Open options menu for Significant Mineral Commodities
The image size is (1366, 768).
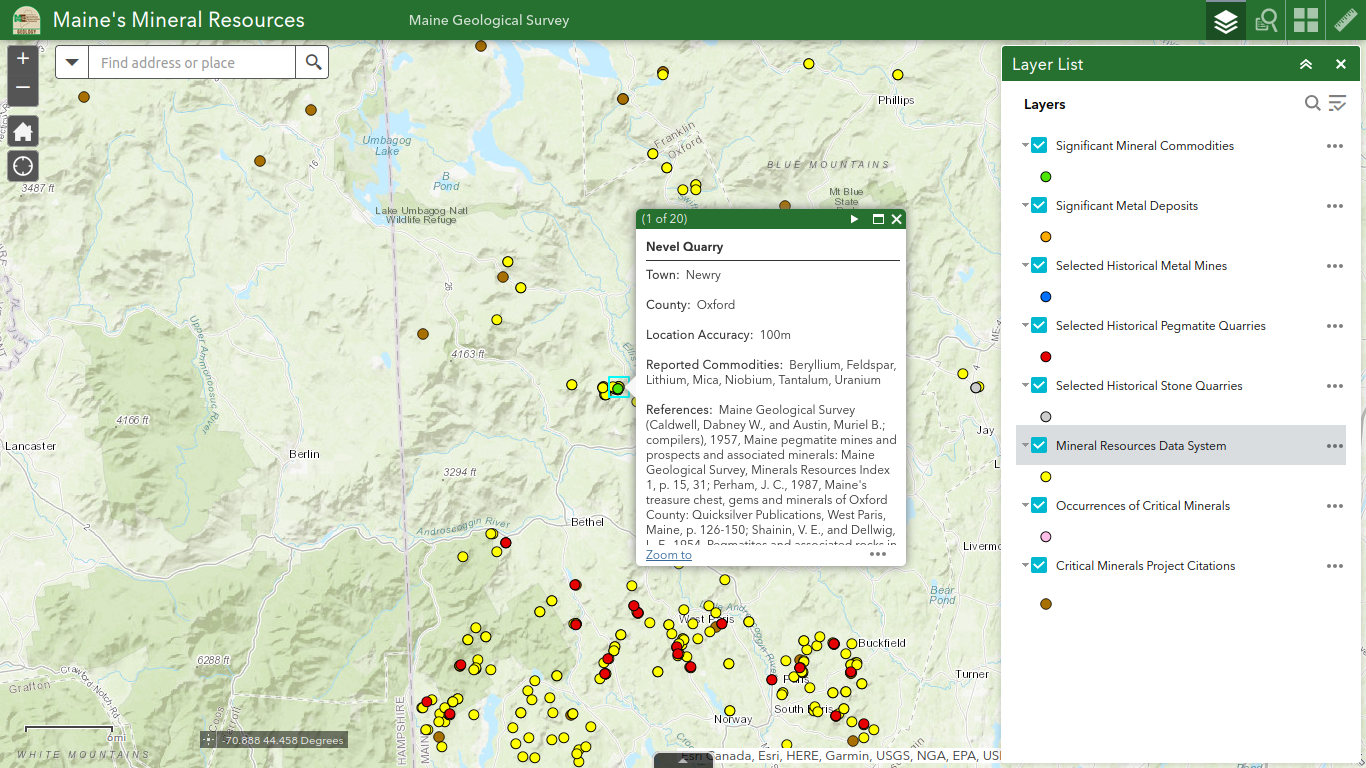pos(1334,146)
